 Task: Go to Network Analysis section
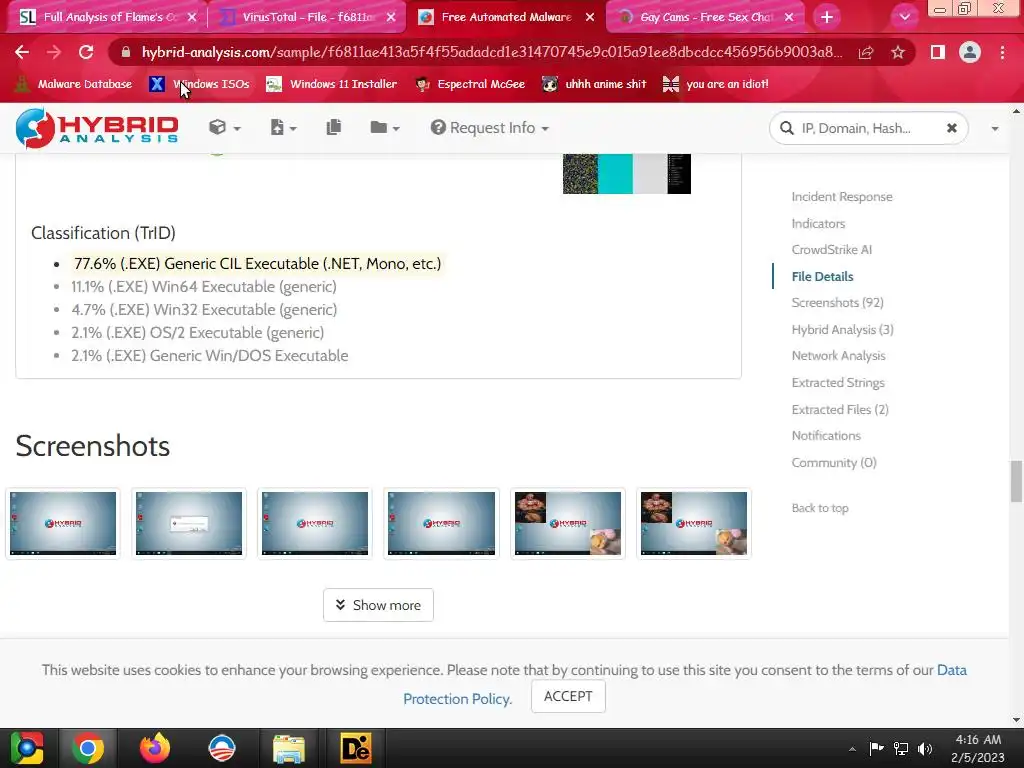point(839,356)
